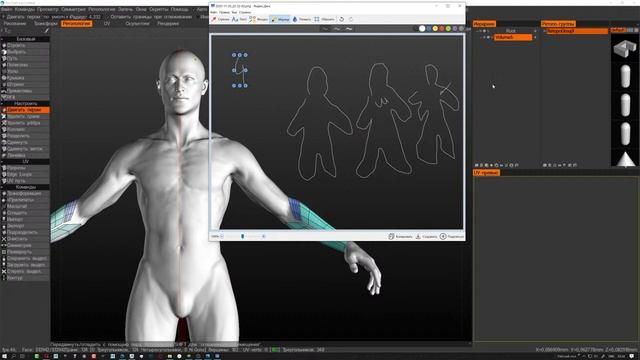Select the UV путь tool
Screen dimensions: 640x360
(25, 181)
